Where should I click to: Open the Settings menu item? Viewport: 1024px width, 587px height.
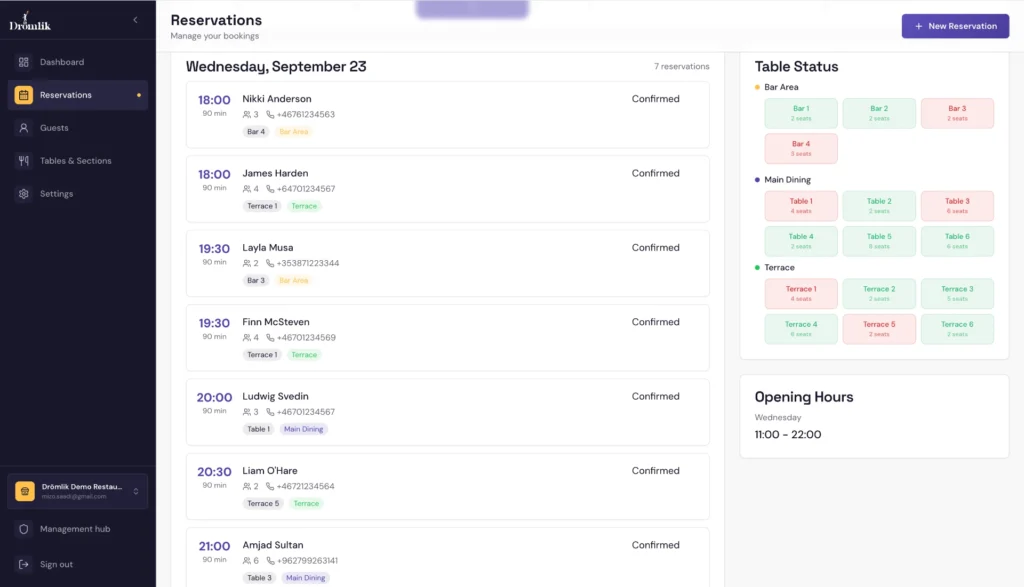78,194
